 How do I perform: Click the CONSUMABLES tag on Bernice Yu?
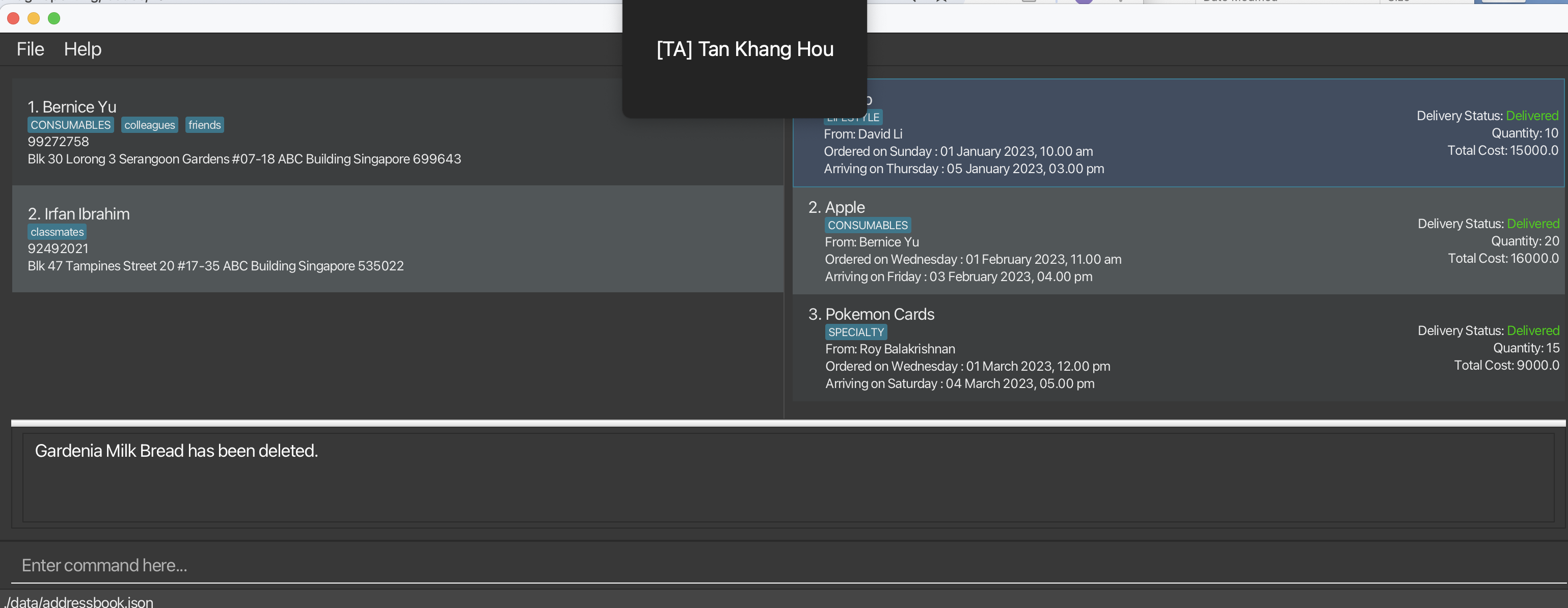click(71, 125)
